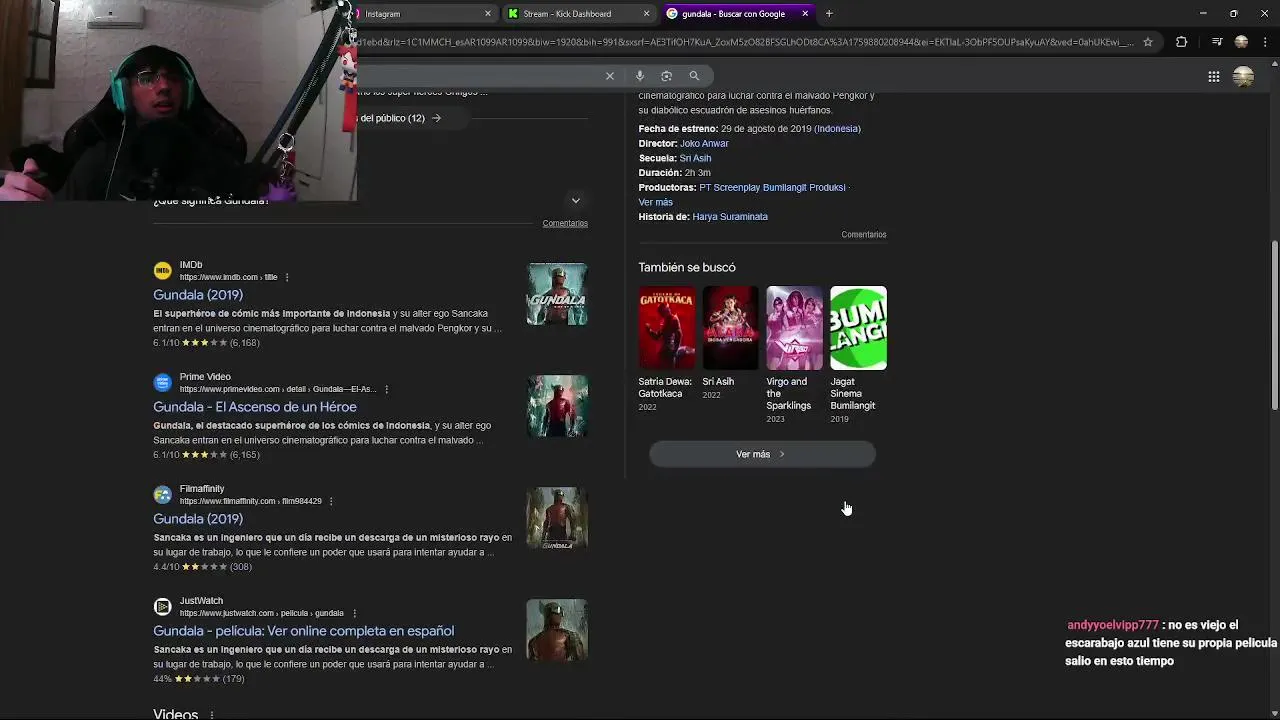
Task: Open more options for Filmaffinity result
Action: pyautogui.click(x=331, y=501)
